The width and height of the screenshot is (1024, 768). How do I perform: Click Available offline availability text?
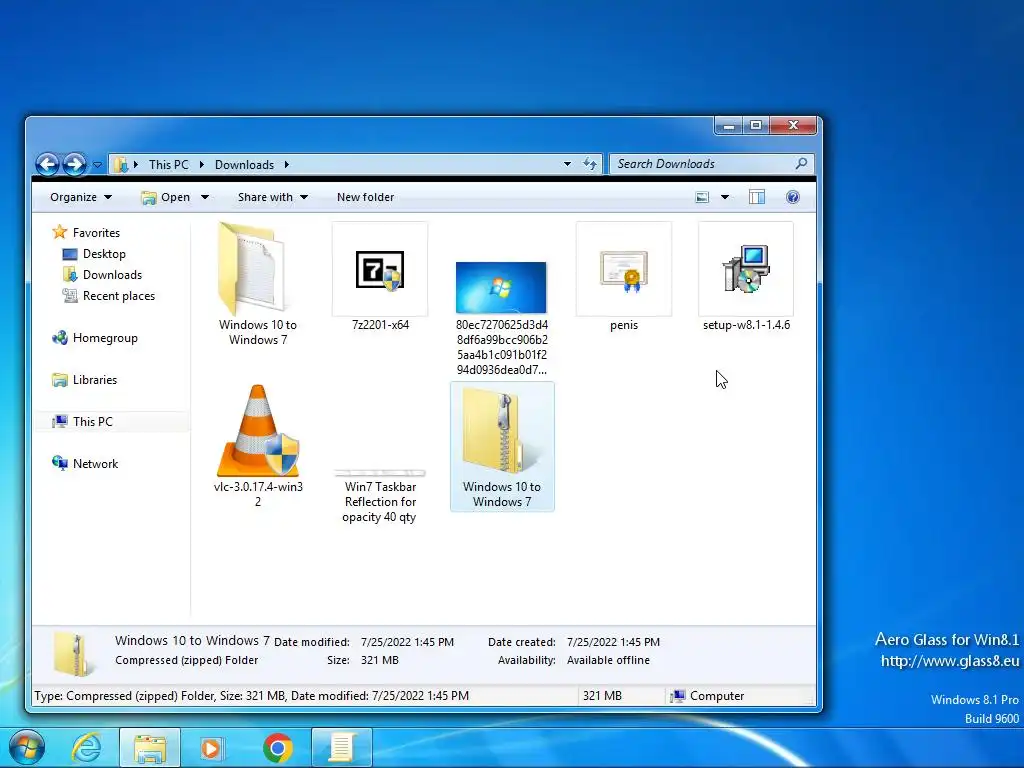[608, 660]
